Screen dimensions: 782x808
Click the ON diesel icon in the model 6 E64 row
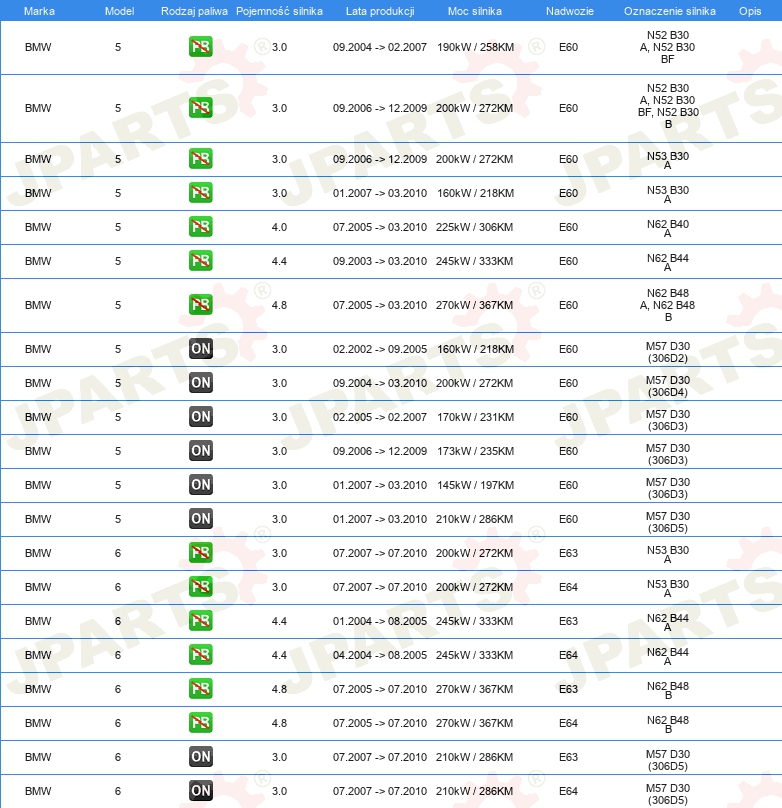click(200, 791)
